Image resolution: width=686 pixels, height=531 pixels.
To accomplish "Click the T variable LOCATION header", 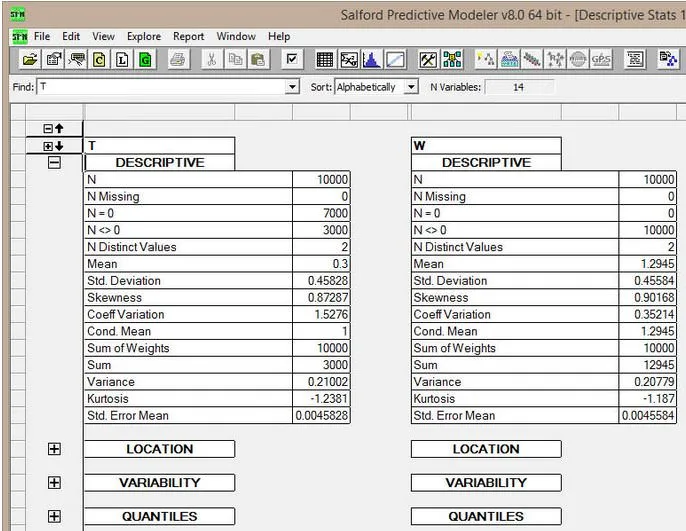I will (x=160, y=449).
